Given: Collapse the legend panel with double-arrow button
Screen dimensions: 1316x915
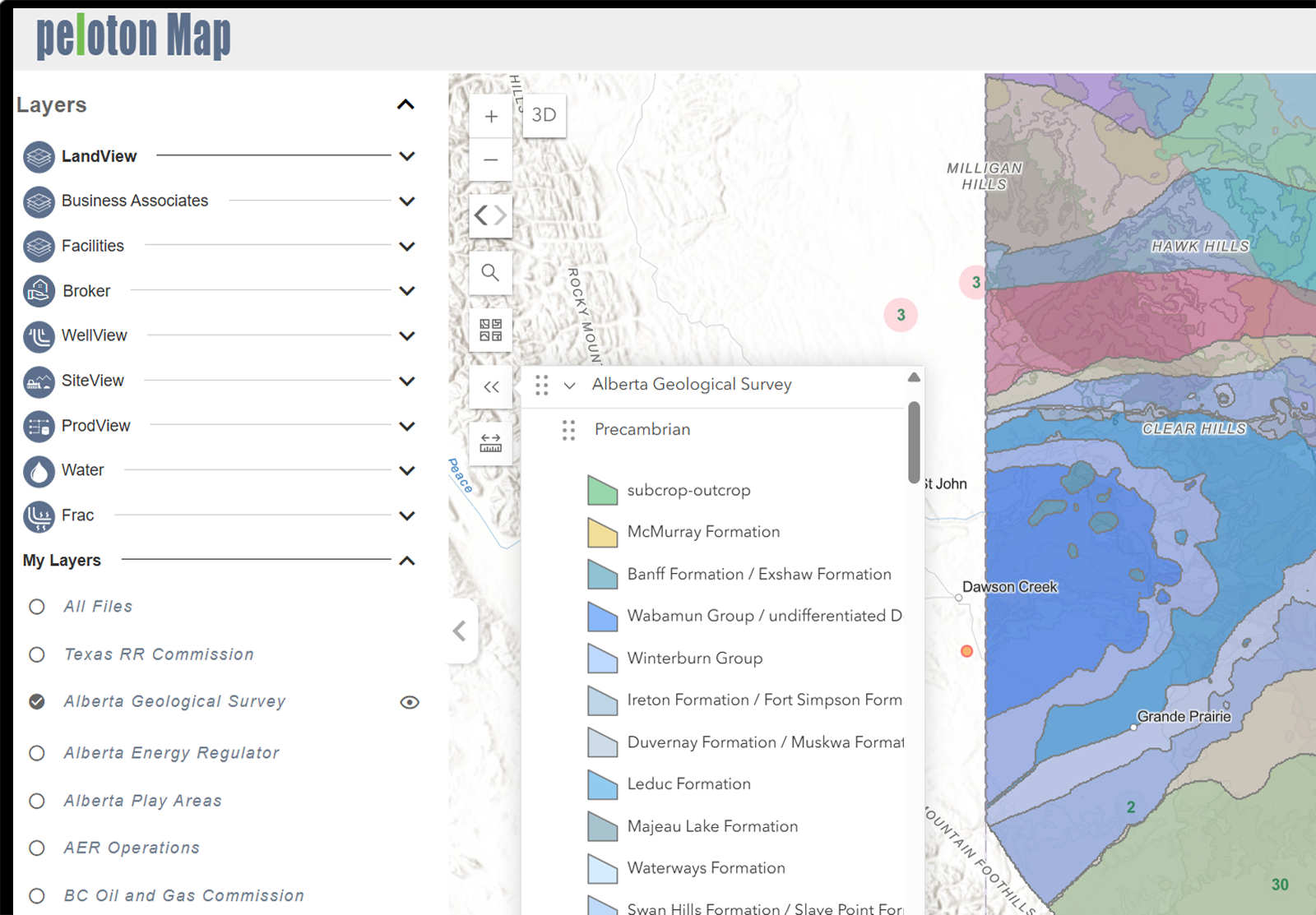Looking at the screenshot, I should click(490, 386).
